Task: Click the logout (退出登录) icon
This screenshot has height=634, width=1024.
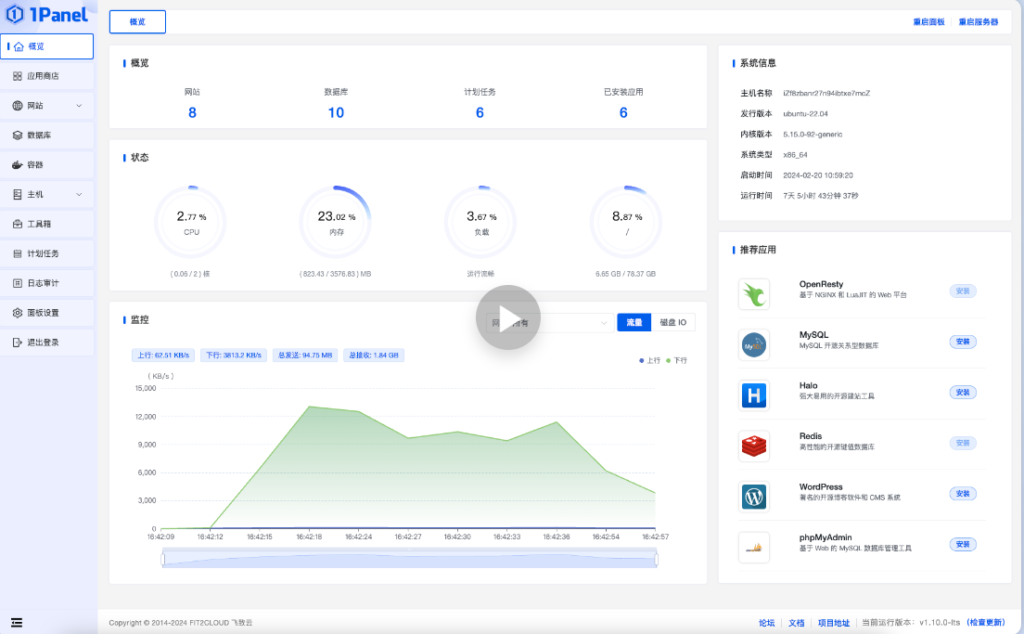Action: coord(18,342)
